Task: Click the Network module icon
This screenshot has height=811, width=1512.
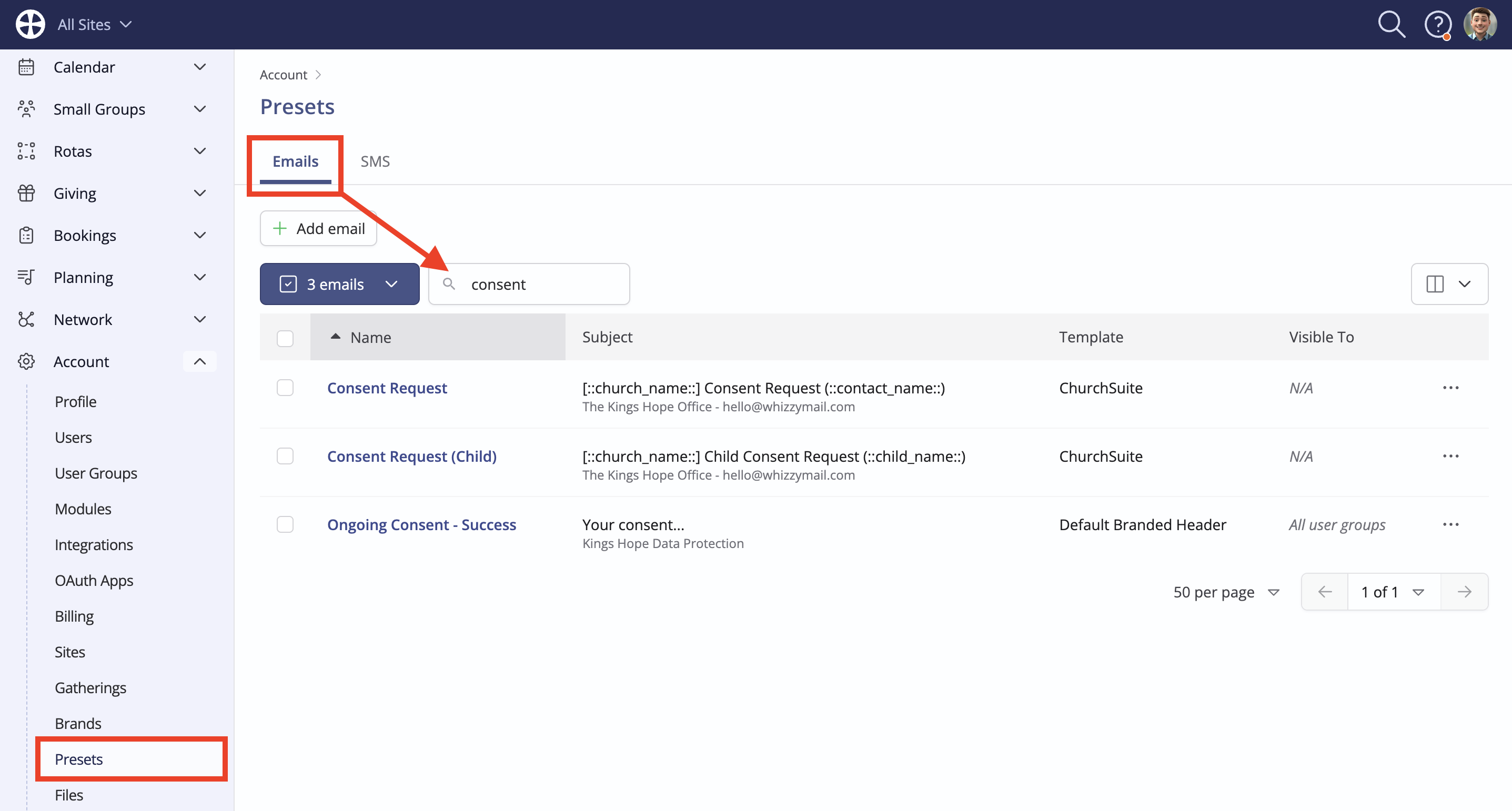Action: [x=26, y=319]
